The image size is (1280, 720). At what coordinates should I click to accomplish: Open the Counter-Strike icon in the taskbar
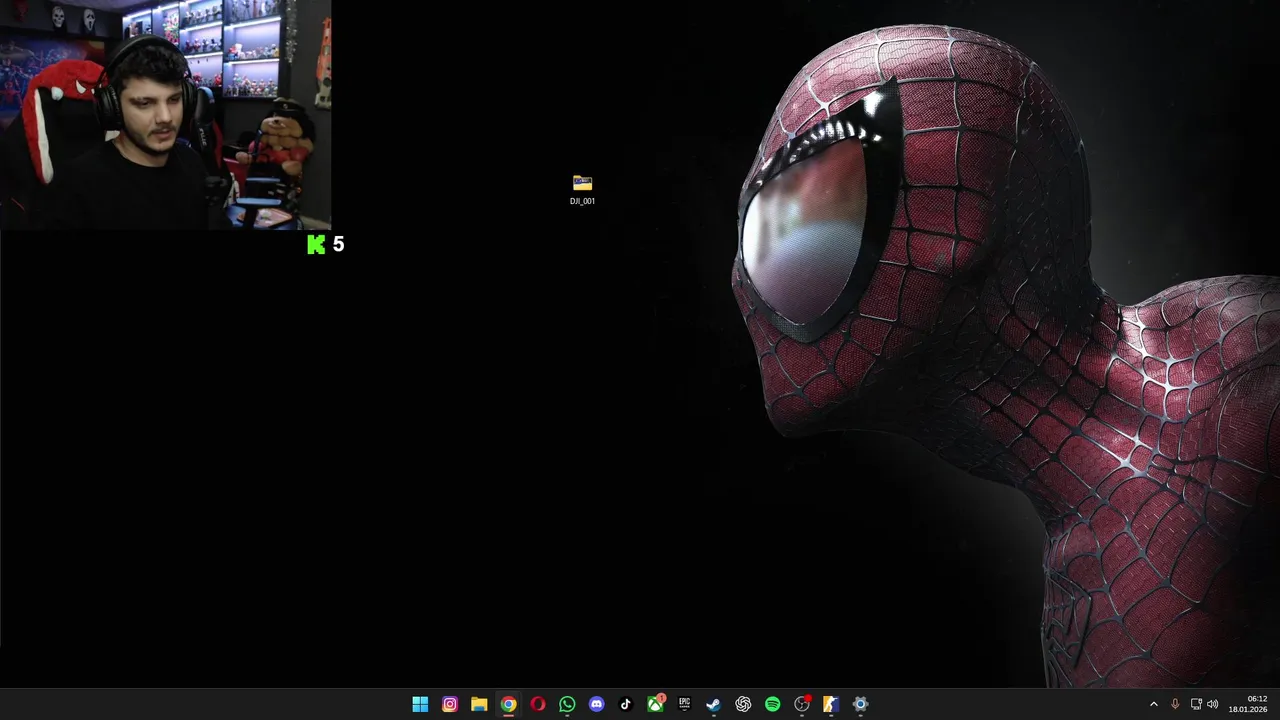pyautogui.click(x=830, y=704)
